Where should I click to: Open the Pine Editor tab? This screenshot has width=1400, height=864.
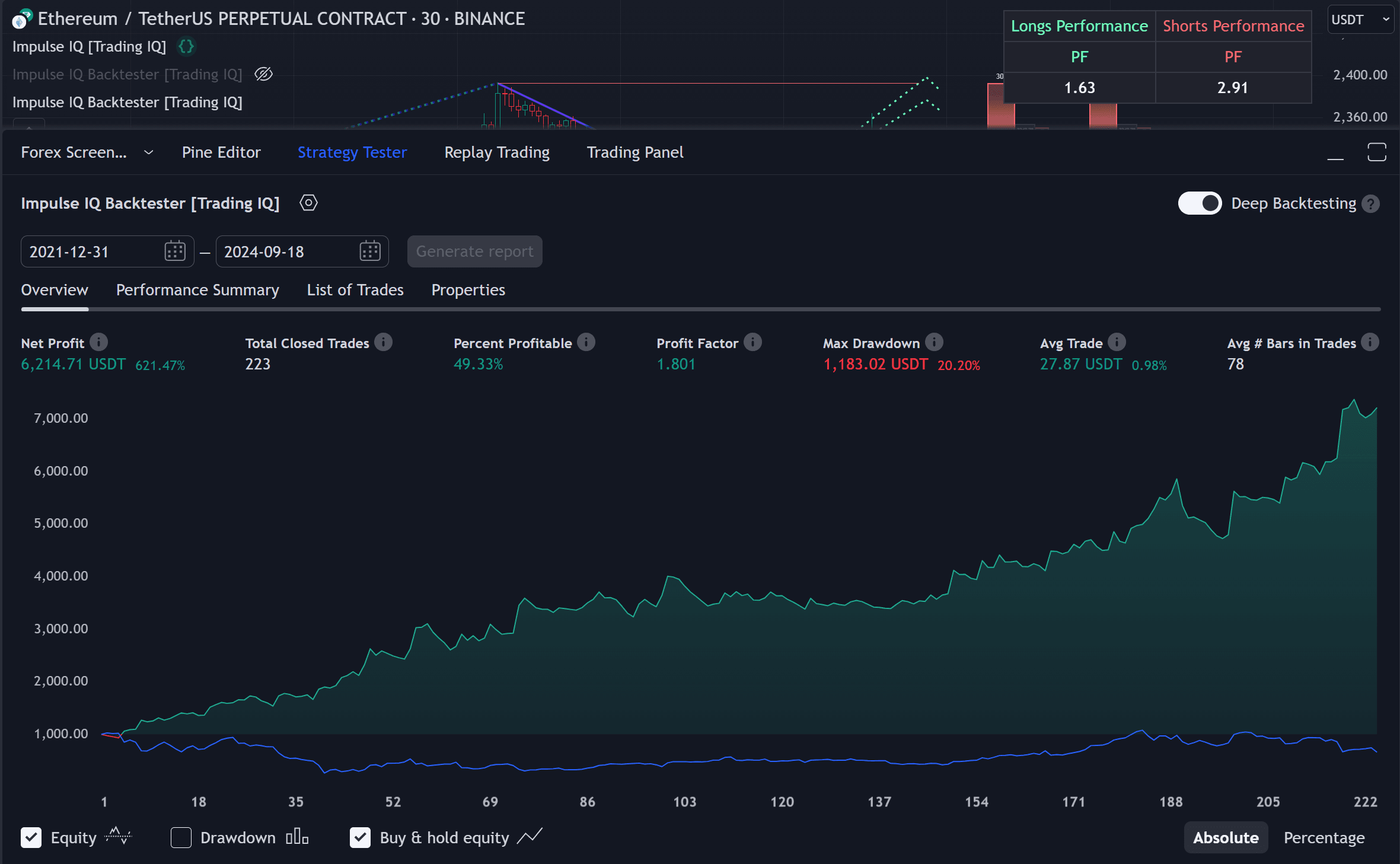tap(221, 152)
